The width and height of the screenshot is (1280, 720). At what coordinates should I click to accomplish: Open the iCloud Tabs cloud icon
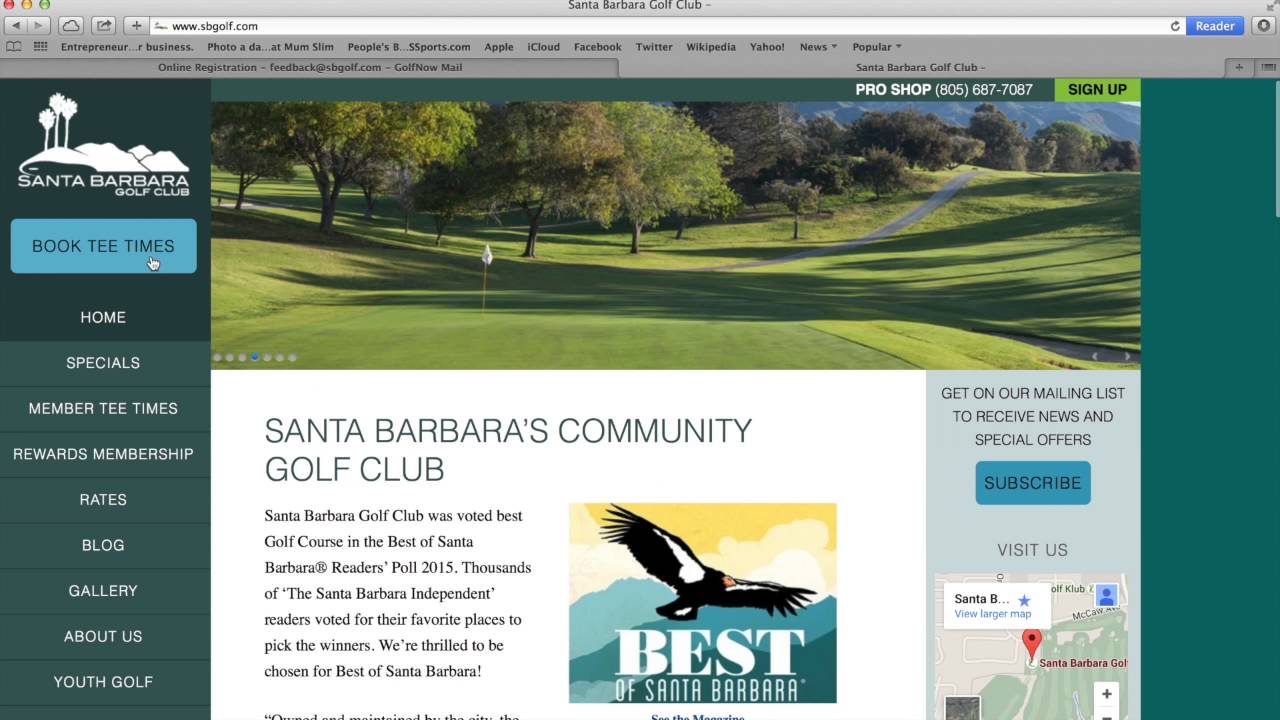(x=71, y=26)
